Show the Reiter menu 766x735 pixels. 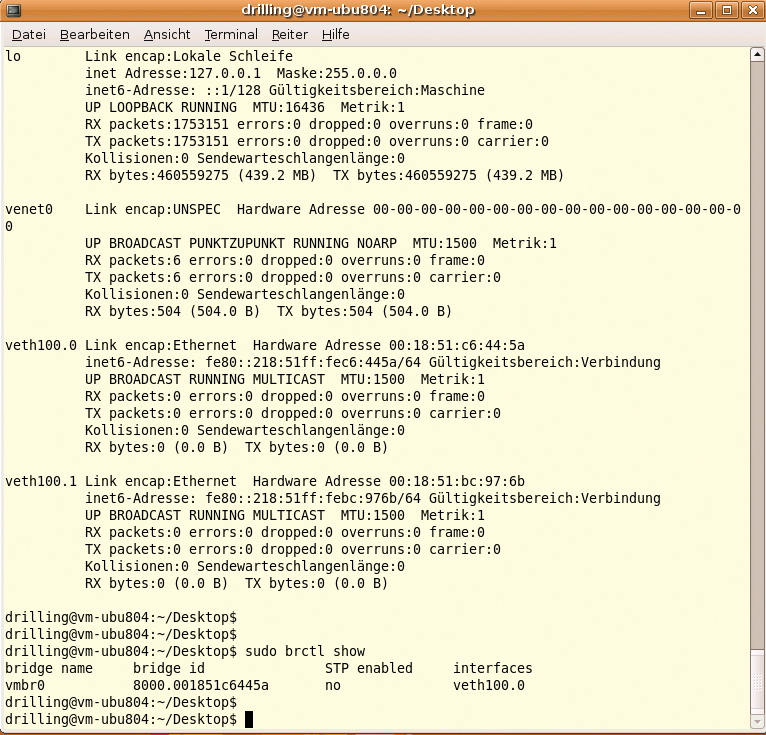click(290, 34)
